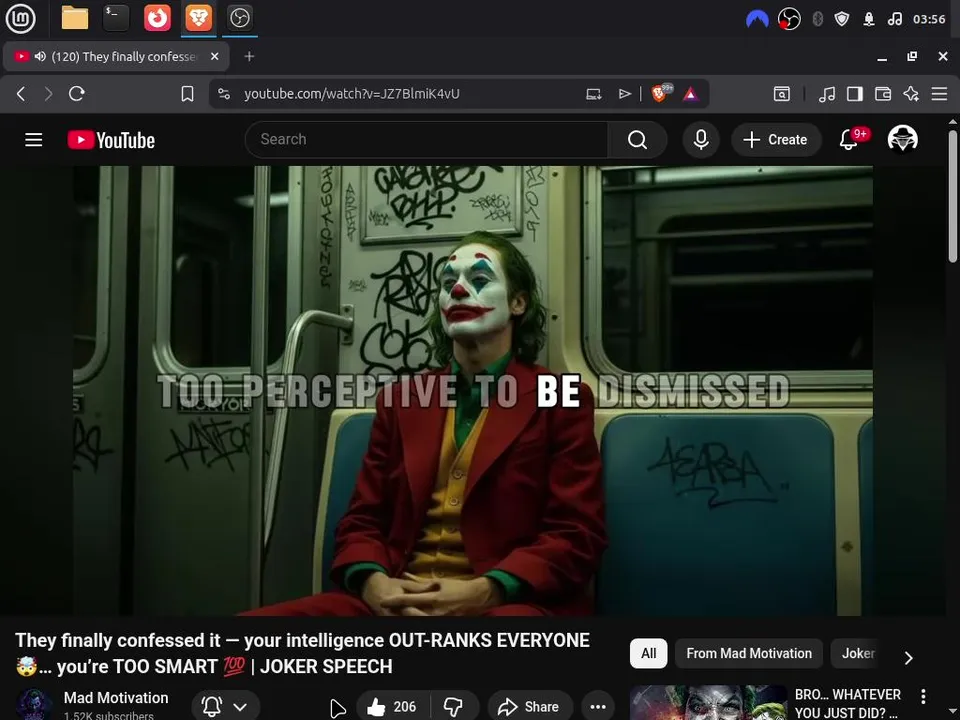Select the 'All' filter chip
Screen dimensions: 960x720
[x=648, y=653]
